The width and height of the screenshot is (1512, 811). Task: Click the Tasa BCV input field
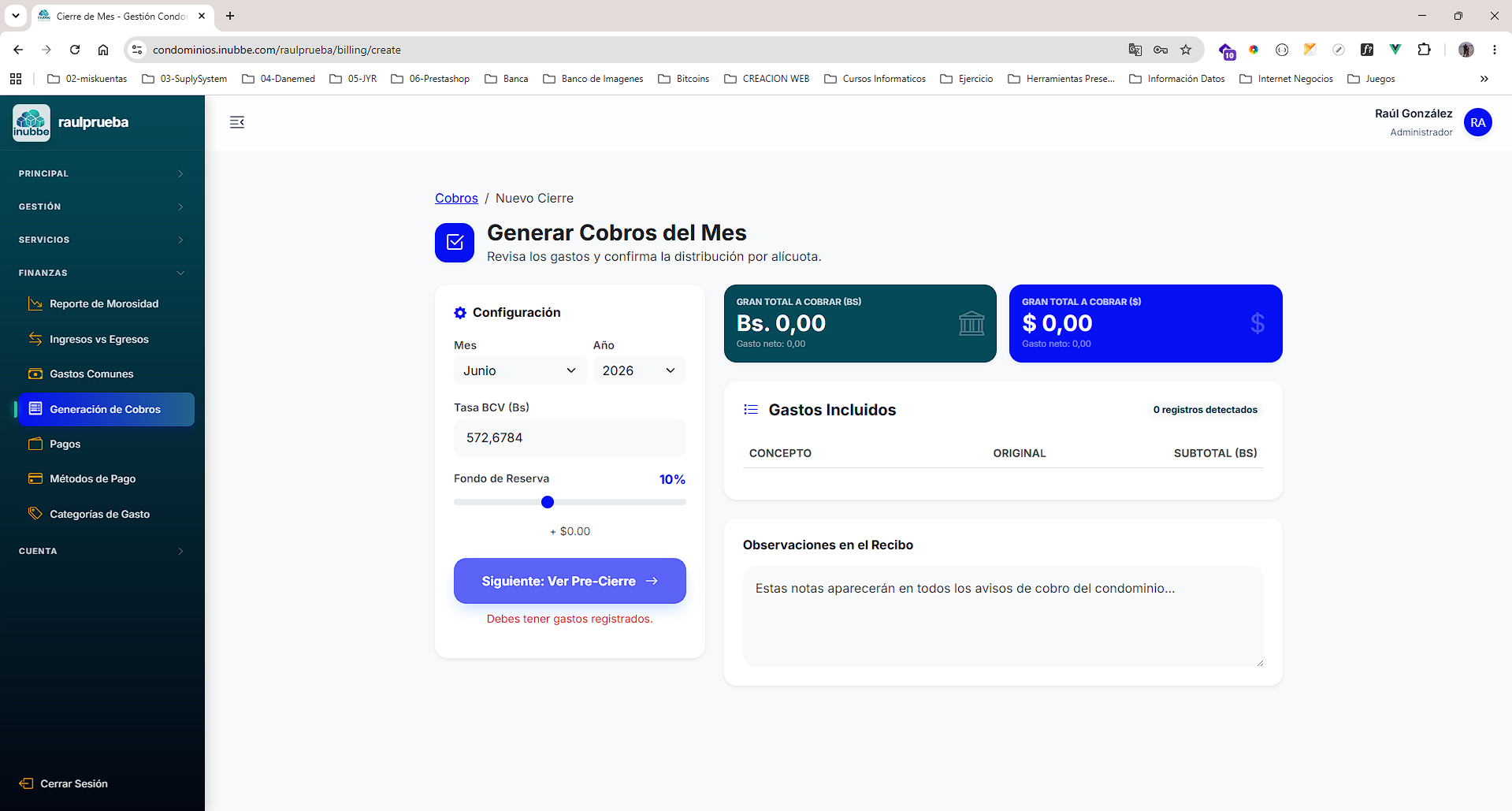(570, 437)
